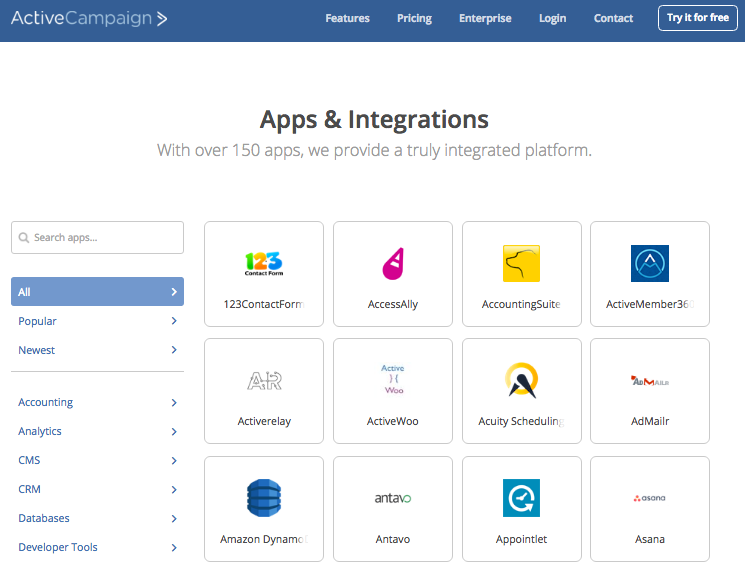Open the Features menu item
This screenshot has height=572, width=745.
(347, 18)
